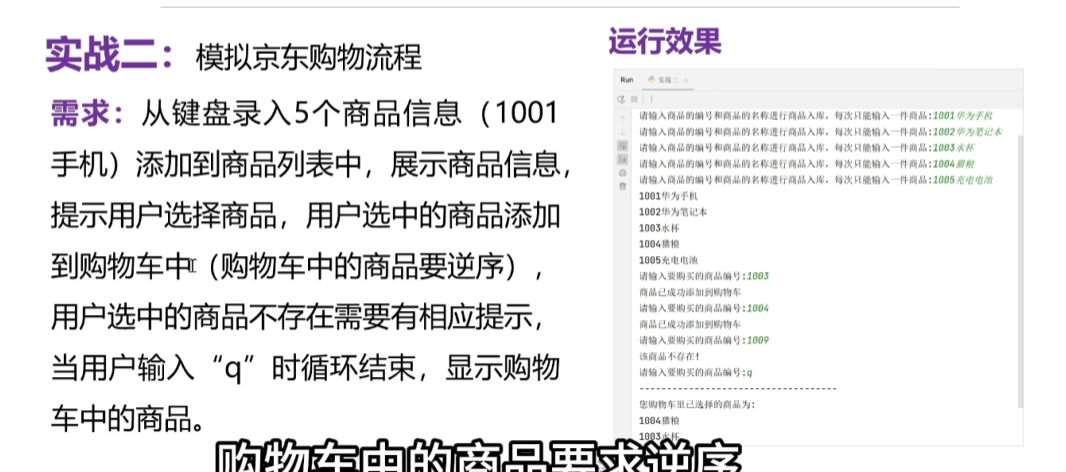This screenshot has height=472, width=1066.
Task: Click the 运行效果 heading
Action: 664,42
